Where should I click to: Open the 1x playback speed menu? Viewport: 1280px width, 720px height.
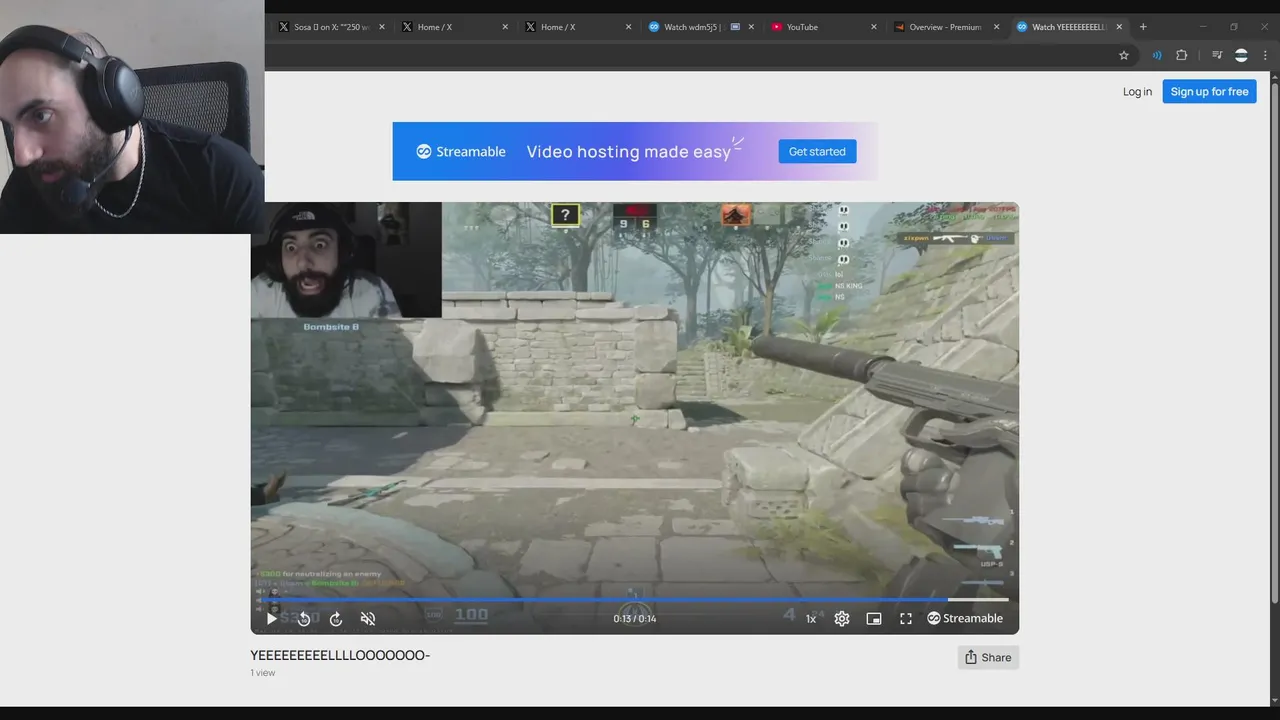811,619
